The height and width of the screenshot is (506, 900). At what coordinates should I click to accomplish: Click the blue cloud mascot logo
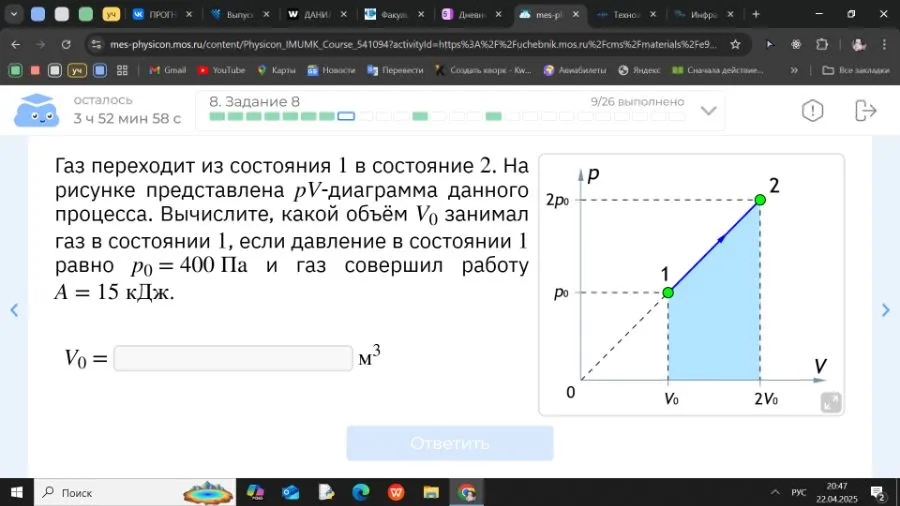point(36,110)
